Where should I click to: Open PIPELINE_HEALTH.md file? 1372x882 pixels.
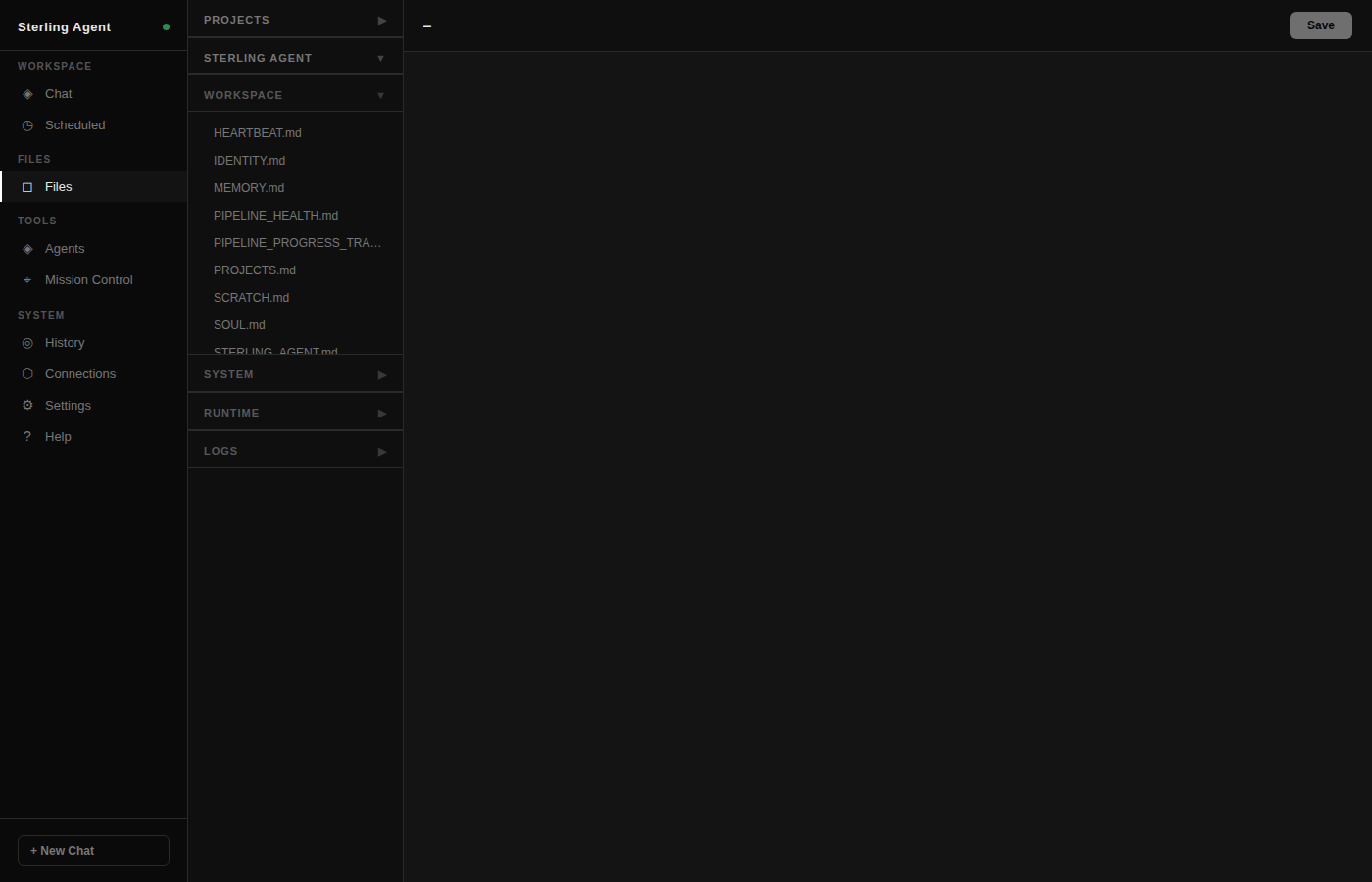295,216
